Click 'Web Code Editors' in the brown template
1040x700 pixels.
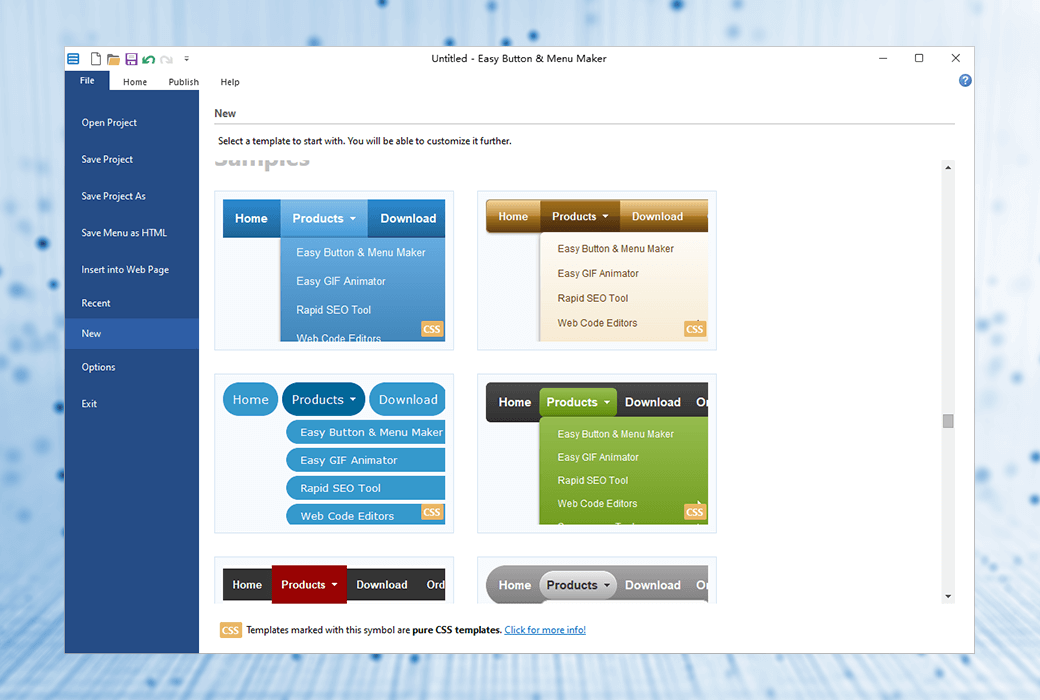(597, 323)
